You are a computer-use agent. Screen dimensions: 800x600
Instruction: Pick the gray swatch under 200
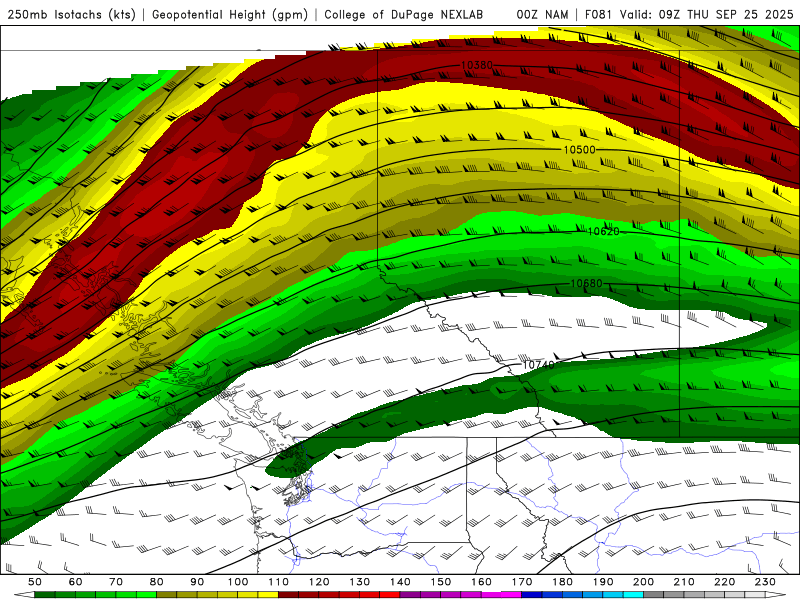coord(654,595)
